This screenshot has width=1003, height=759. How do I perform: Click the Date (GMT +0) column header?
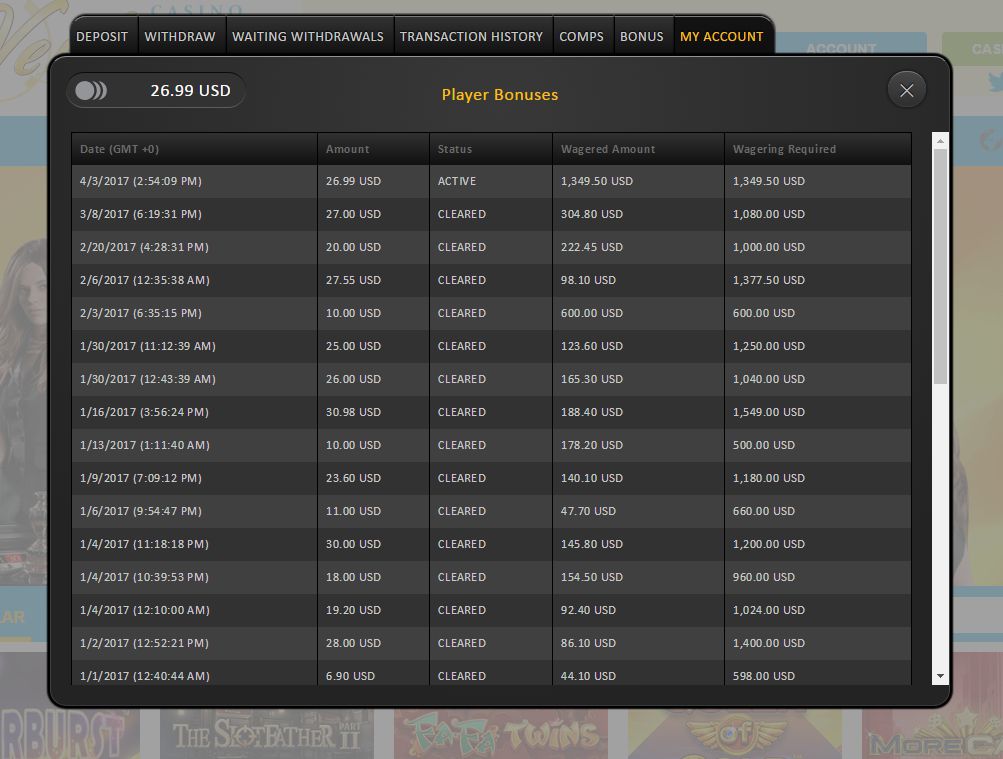point(194,149)
